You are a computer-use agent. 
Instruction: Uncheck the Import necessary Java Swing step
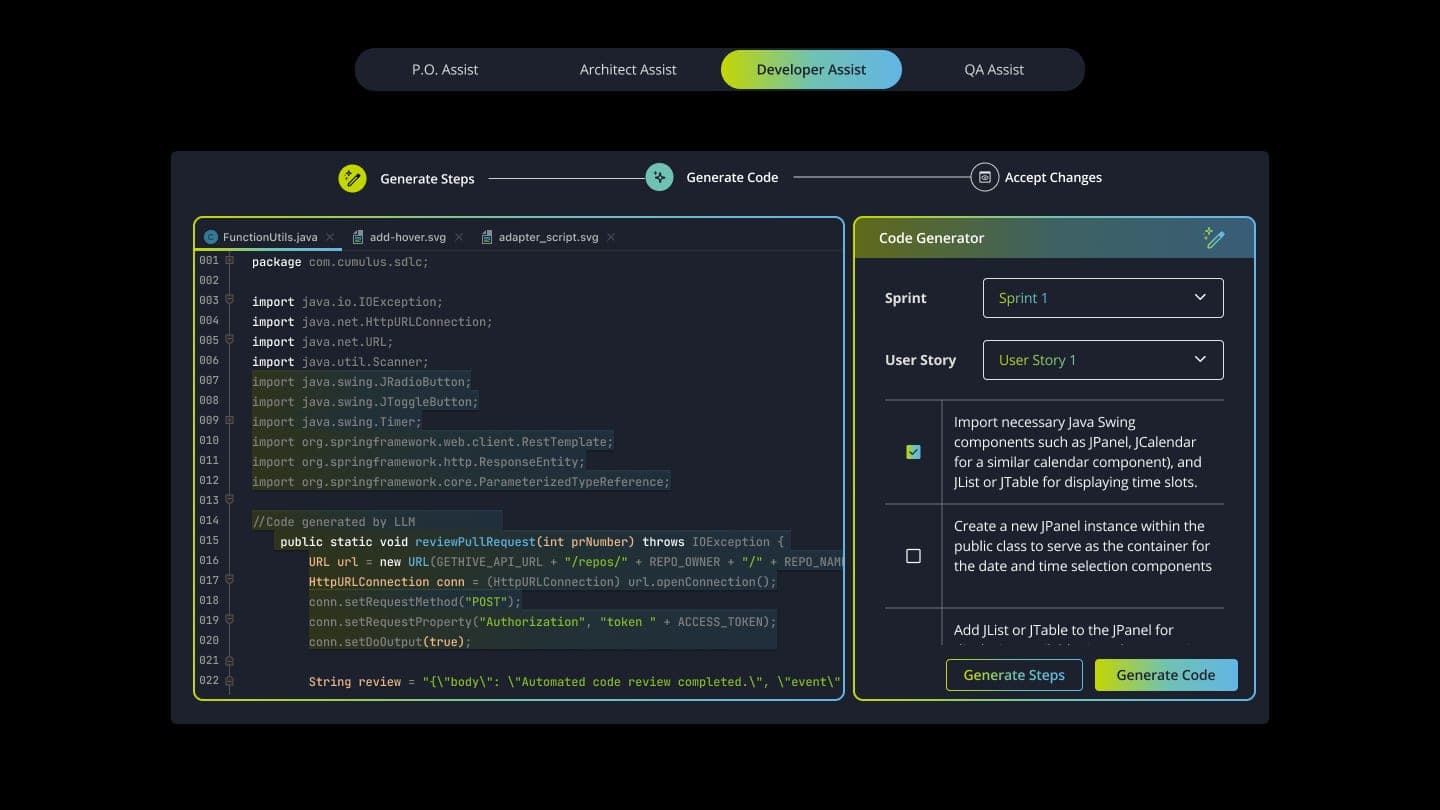[x=913, y=452]
